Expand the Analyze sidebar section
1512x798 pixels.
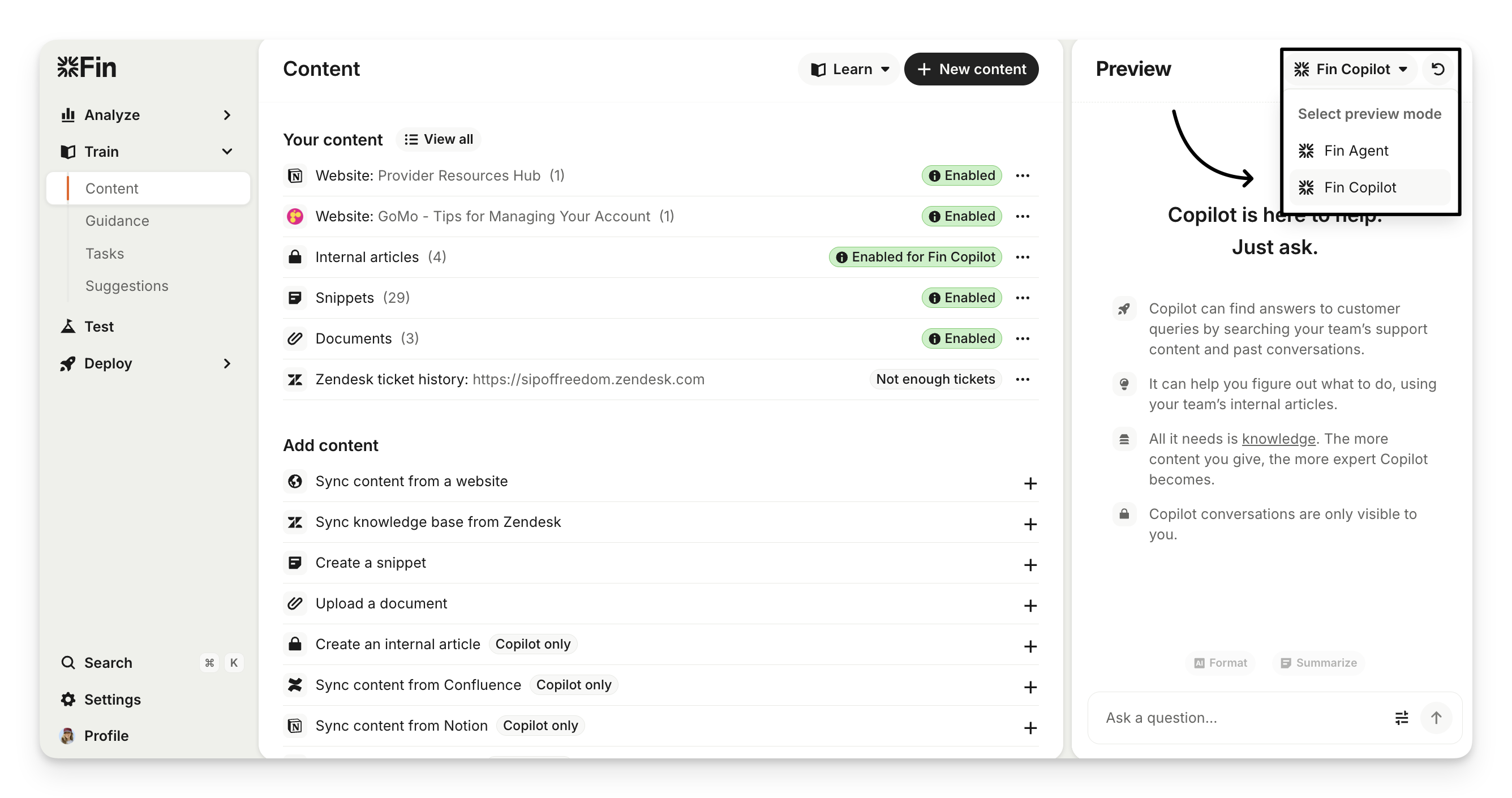226,115
